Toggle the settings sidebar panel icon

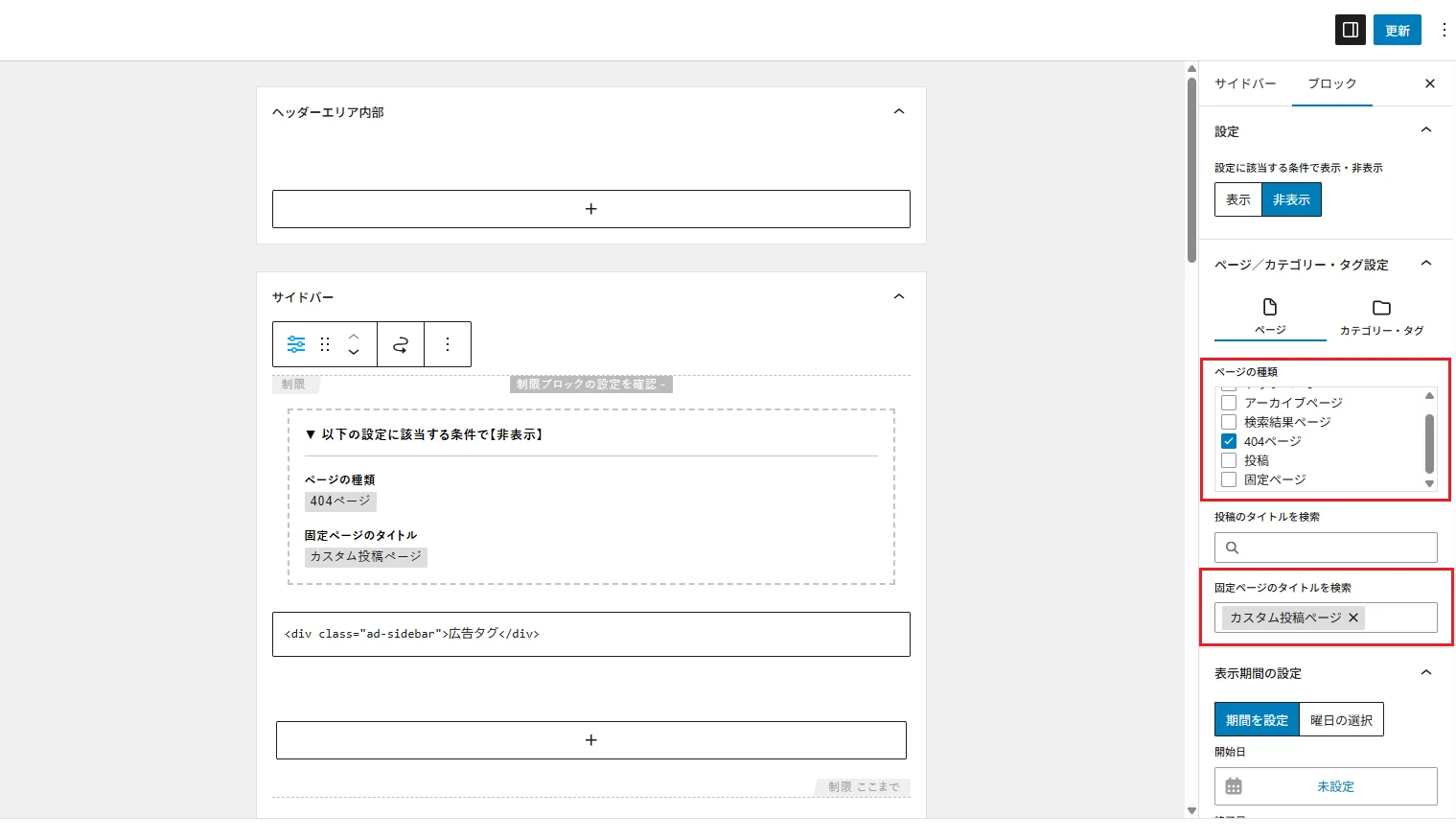[1350, 30]
